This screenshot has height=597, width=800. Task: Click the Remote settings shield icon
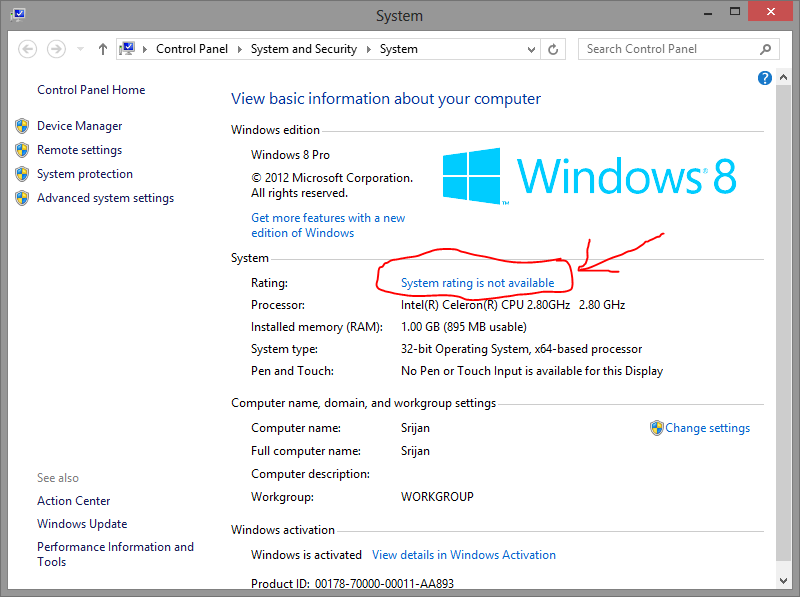click(22, 149)
